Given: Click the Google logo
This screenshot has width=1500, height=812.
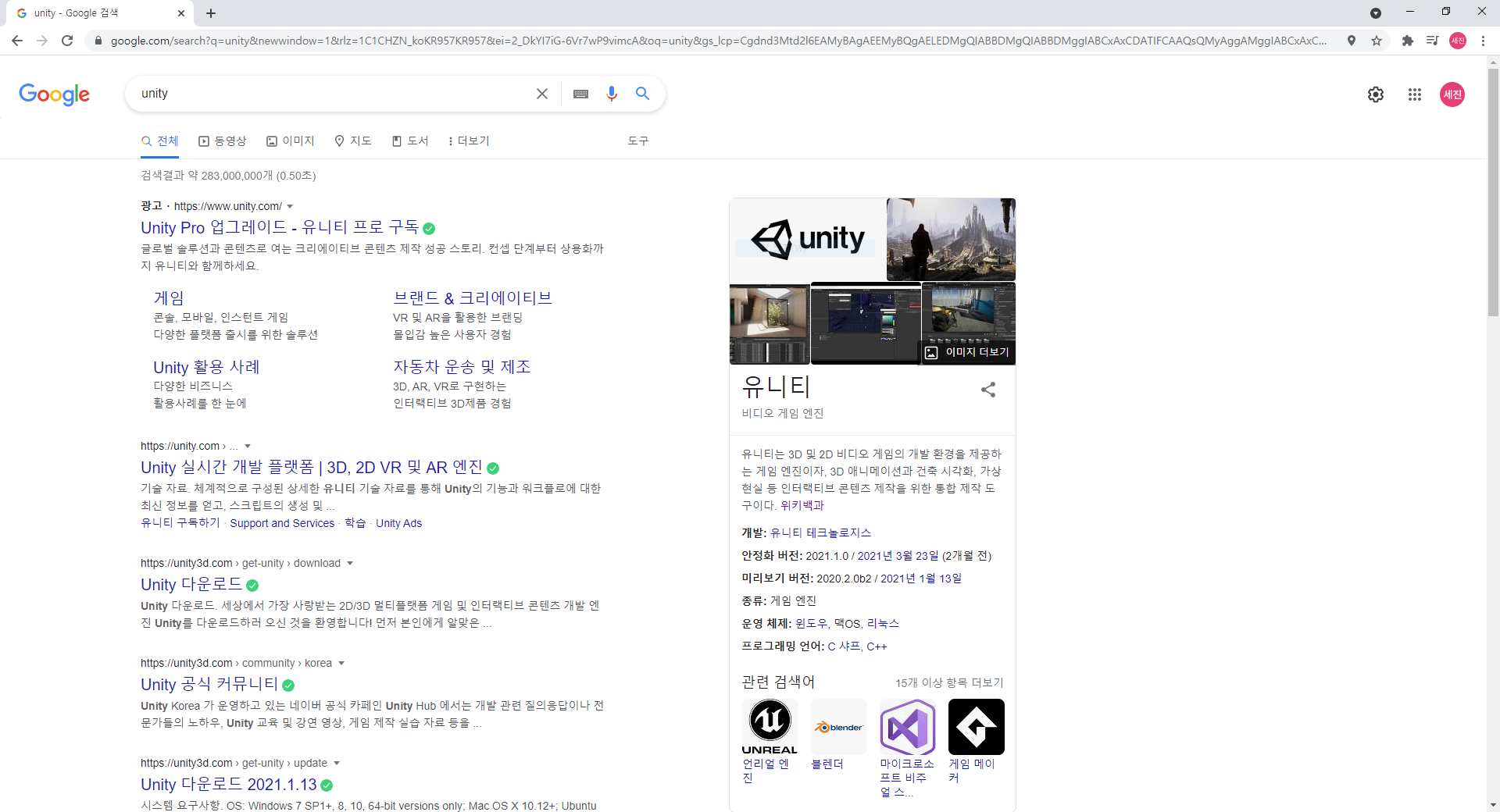Looking at the screenshot, I should point(54,94).
